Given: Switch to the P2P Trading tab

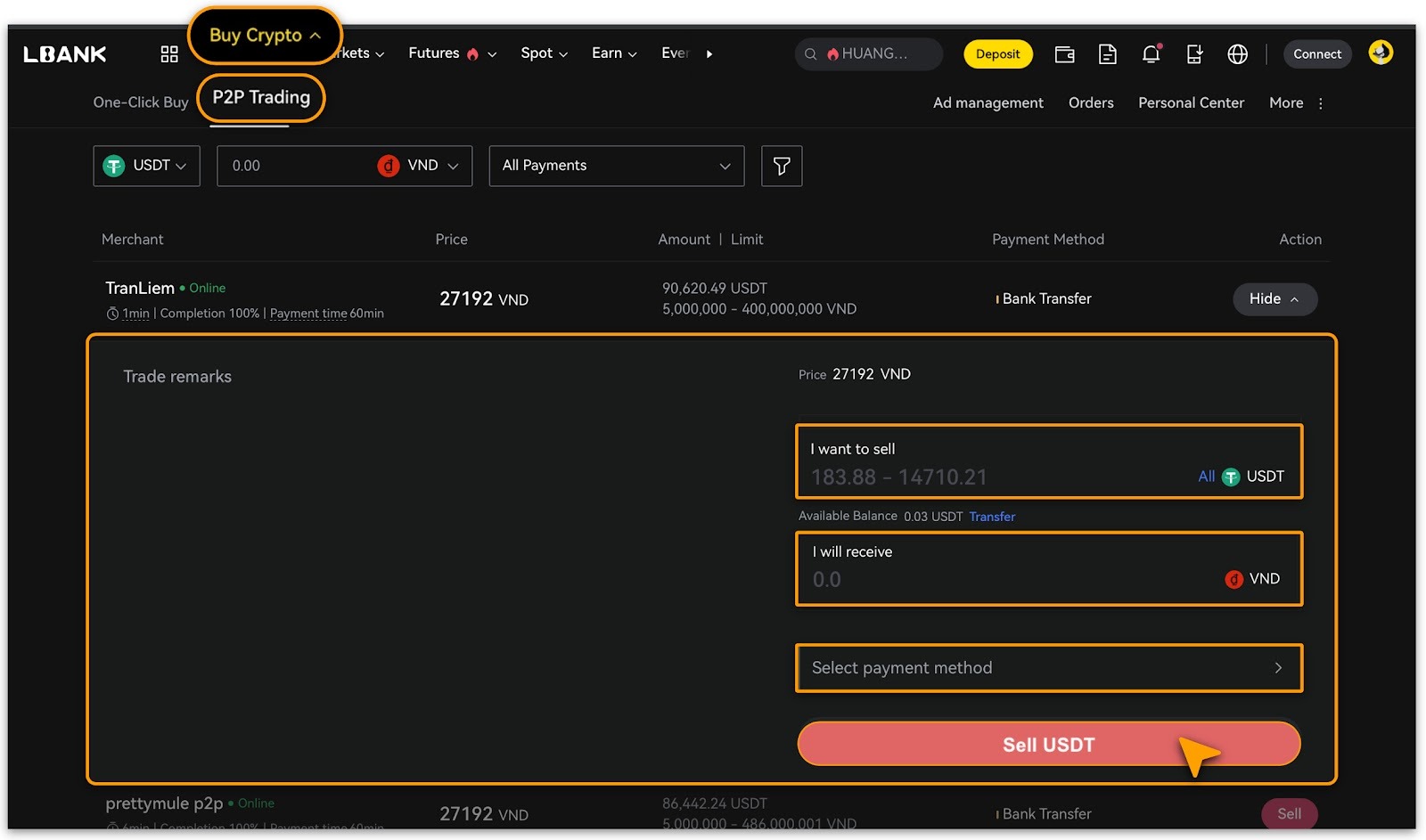Looking at the screenshot, I should coord(261,98).
